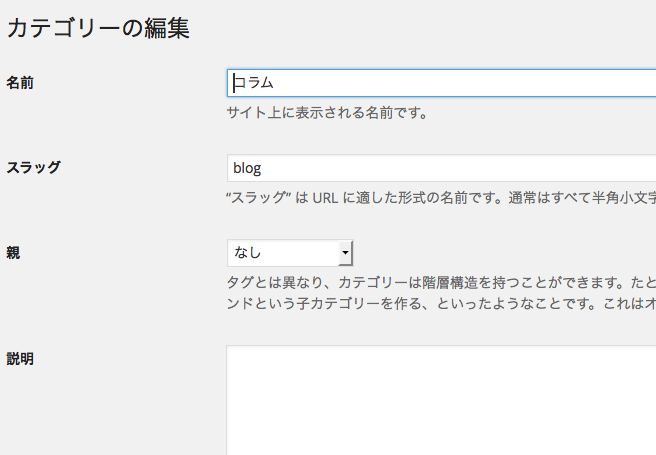The width and height of the screenshot is (656, 455).
Task: Click the text コラム in the name field
Action: [x=254, y=83]
